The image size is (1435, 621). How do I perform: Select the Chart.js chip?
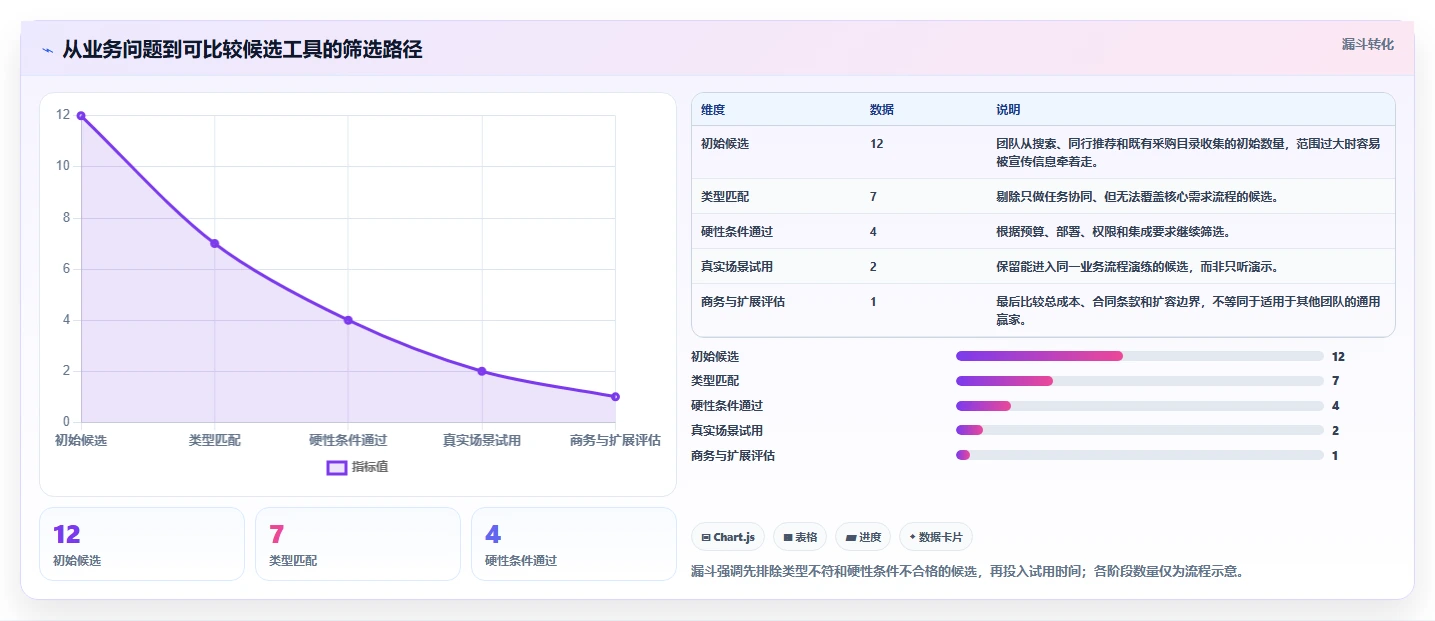click(x=728, y=537)
